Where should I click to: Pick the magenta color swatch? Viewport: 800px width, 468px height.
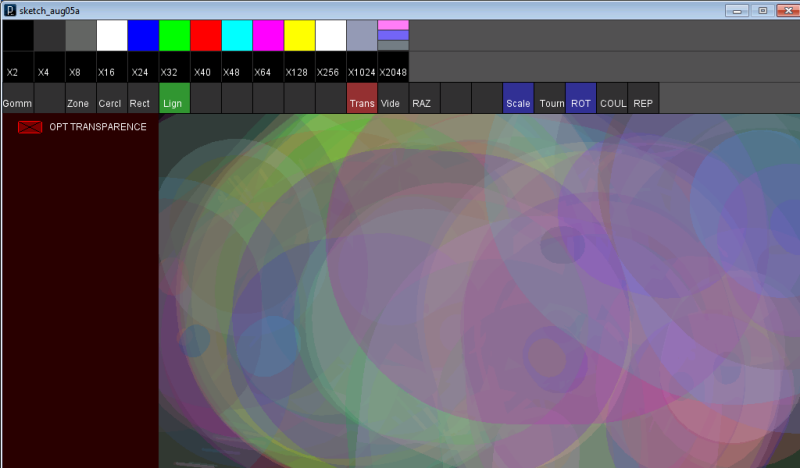tap(268, 36)
